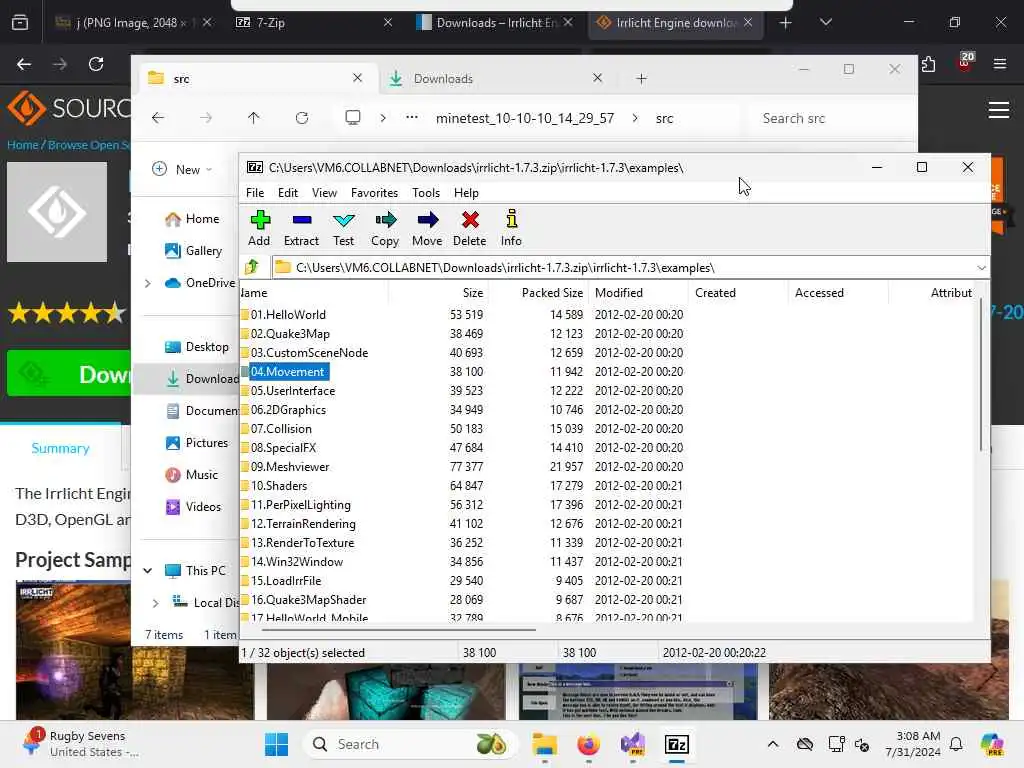Go up one level in File Explorer

coord(253,118)
